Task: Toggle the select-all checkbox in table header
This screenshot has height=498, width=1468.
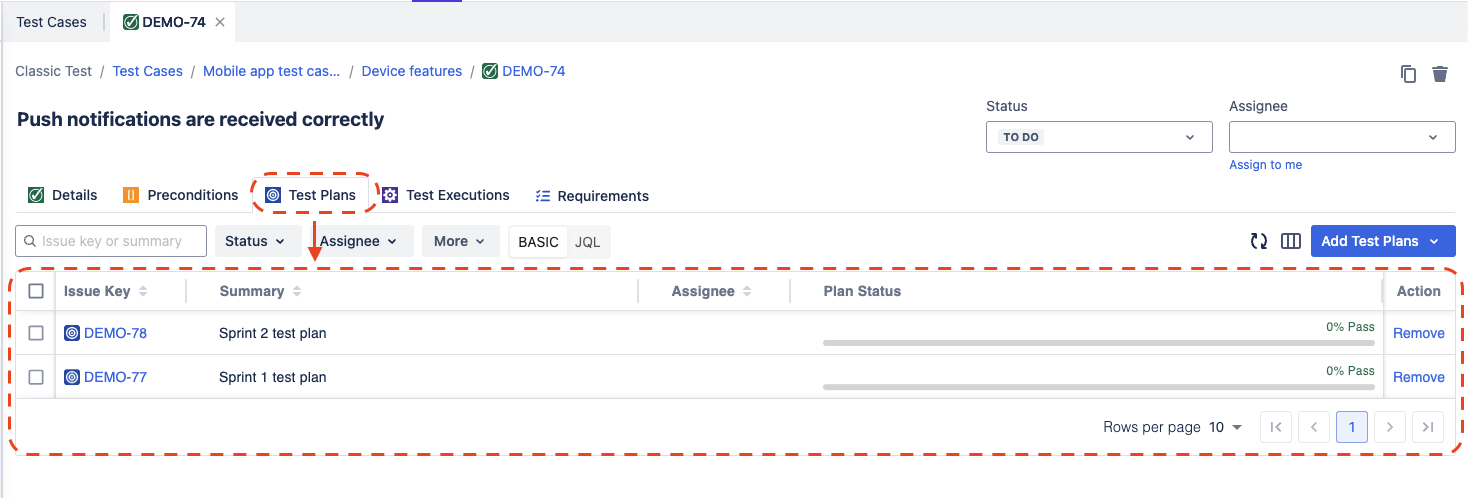Action: [x=36, y=291]
